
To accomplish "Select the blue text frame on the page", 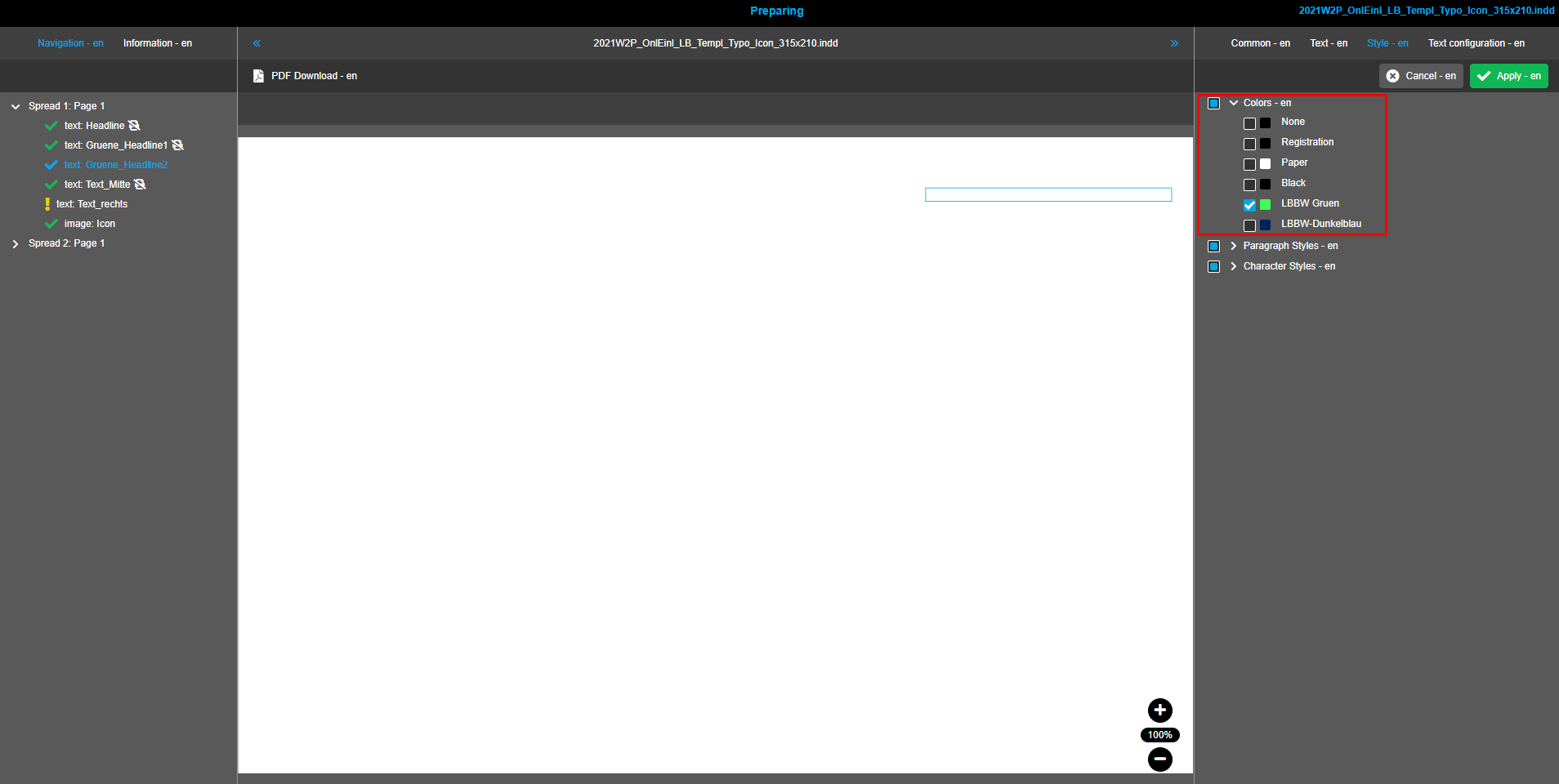I will click(1048, 194).
